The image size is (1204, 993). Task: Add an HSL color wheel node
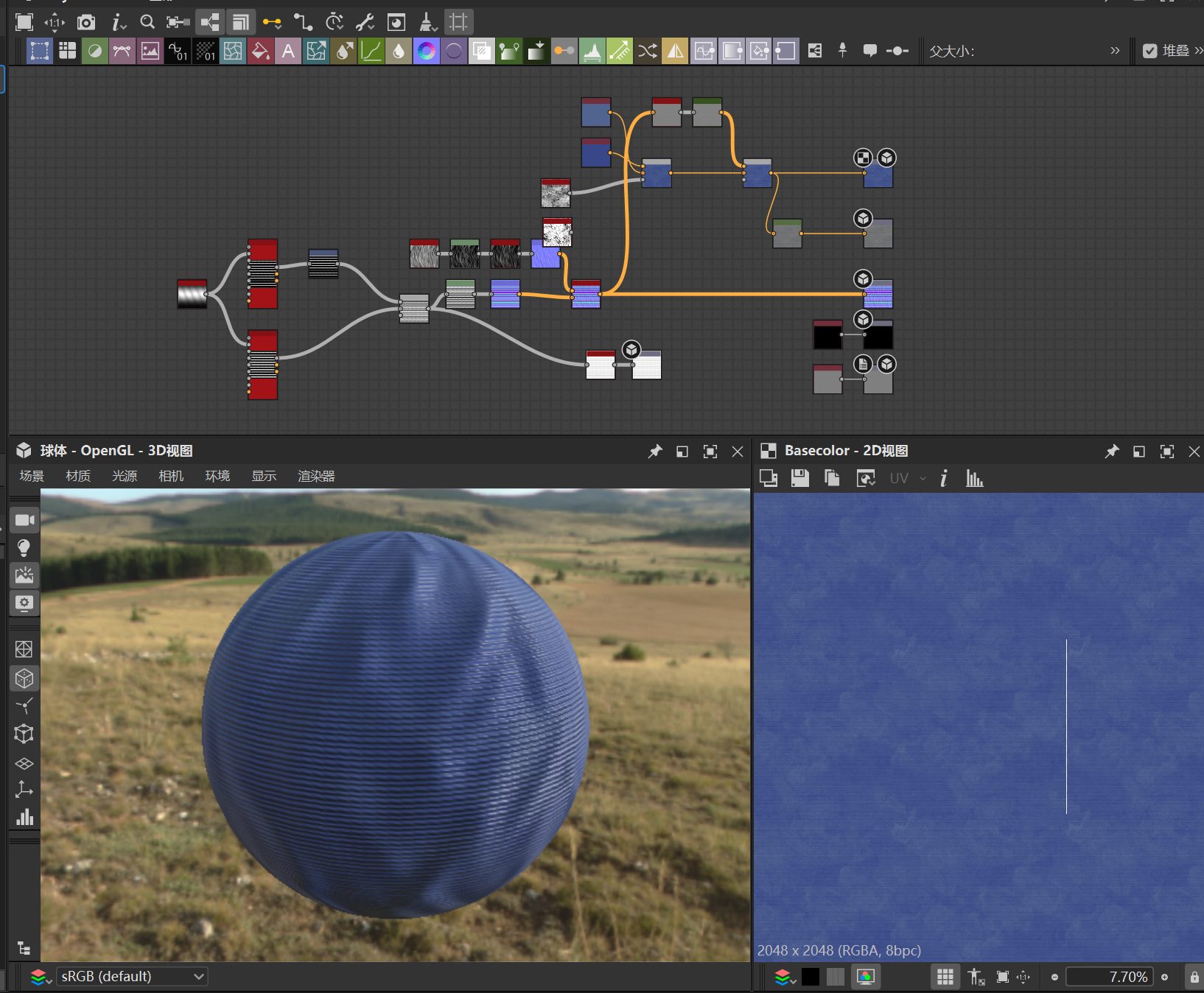(426, 51)
